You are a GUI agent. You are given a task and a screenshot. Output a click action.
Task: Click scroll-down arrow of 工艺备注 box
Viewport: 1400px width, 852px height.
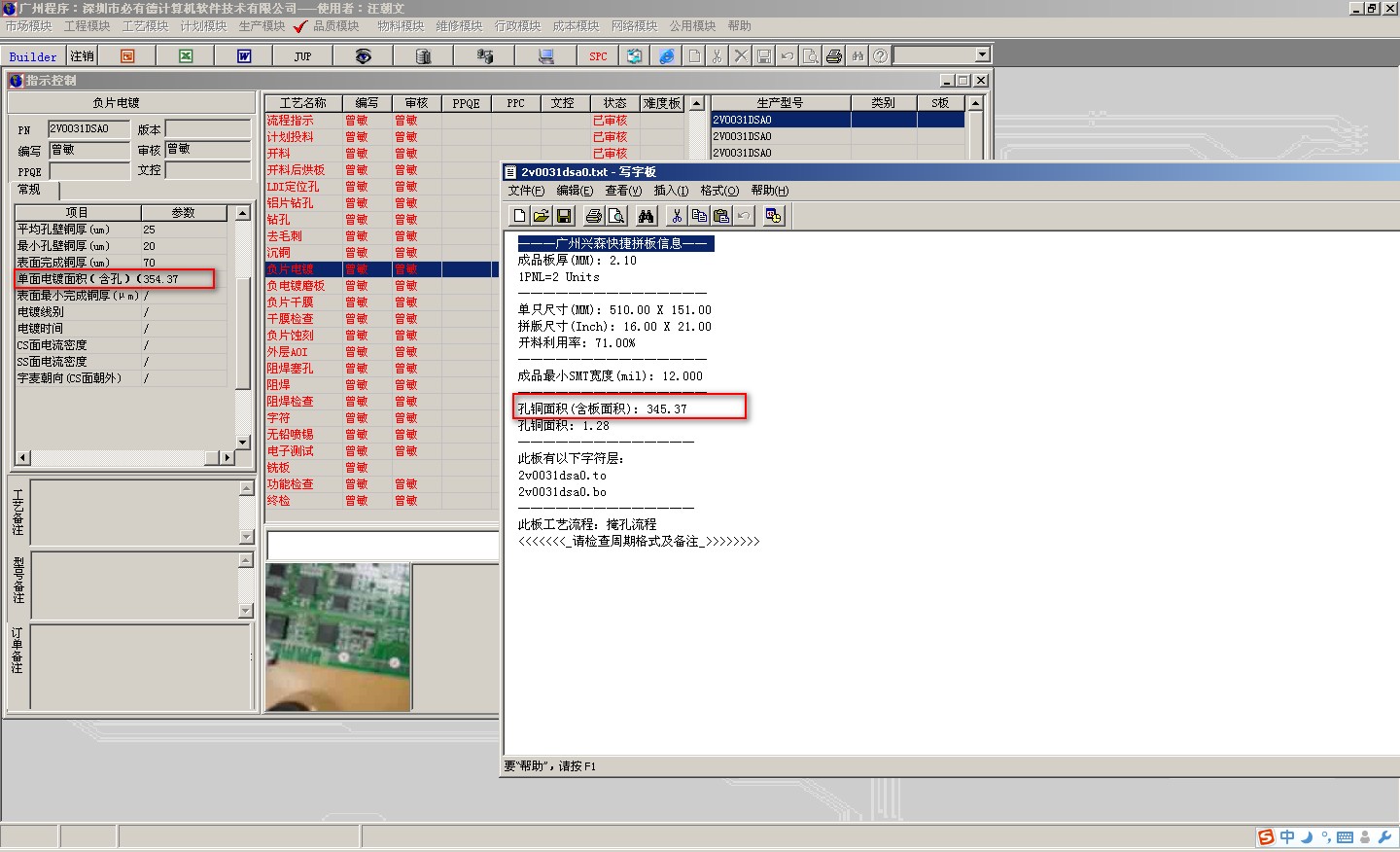pyautogui.click(x=246, y=536)
